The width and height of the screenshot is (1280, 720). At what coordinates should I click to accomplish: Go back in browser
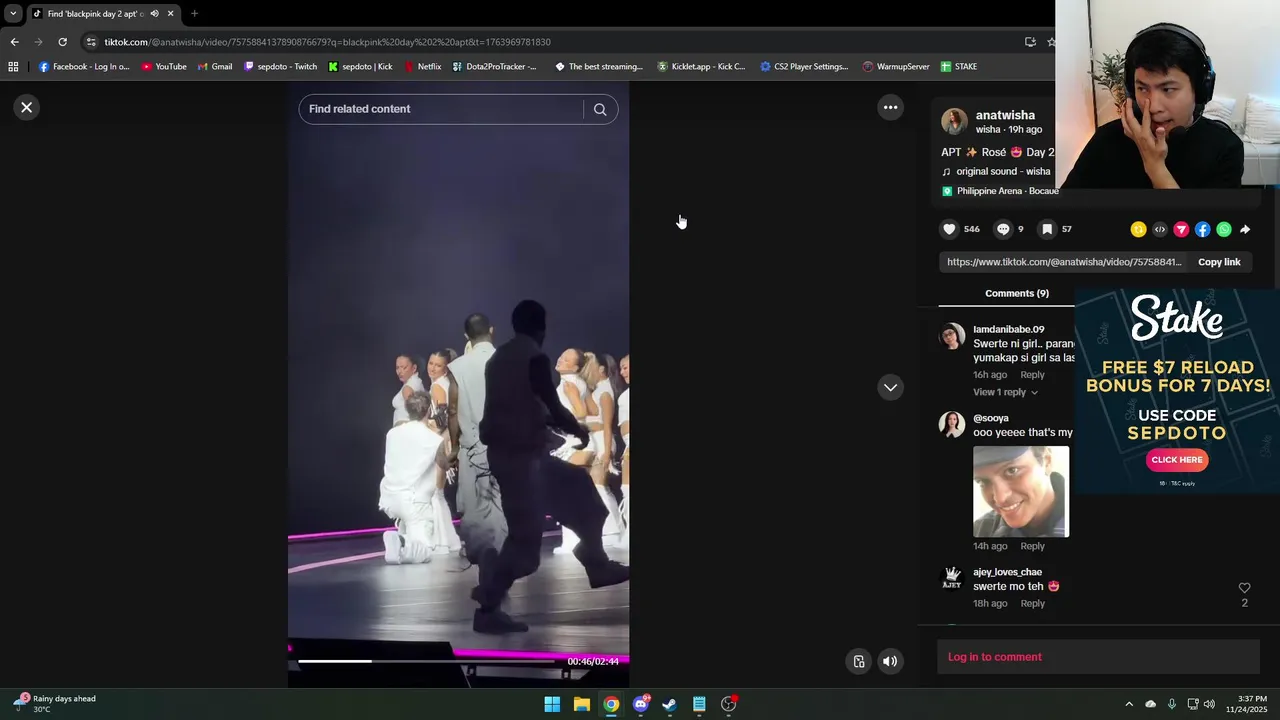pos(14,42)
